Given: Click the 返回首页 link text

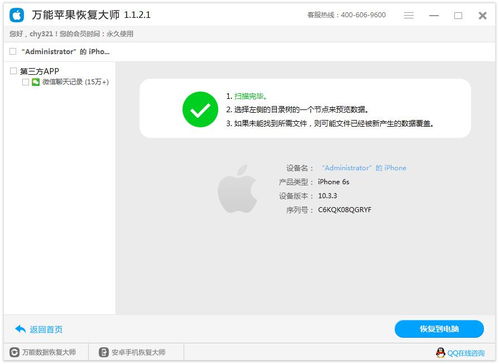Looking at the screenshot, I should click(x=46, y=329).
